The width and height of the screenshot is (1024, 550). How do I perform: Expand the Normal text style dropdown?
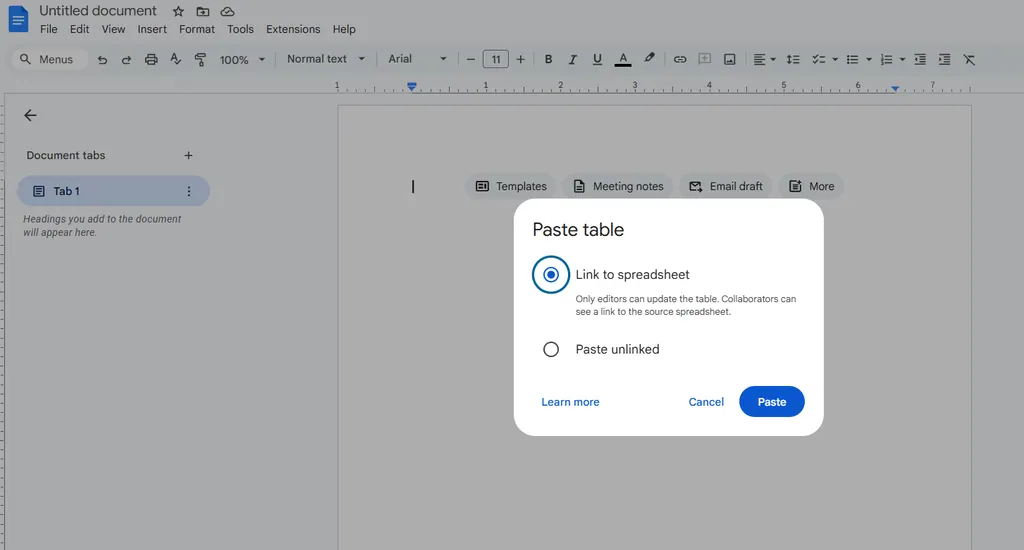326,59
